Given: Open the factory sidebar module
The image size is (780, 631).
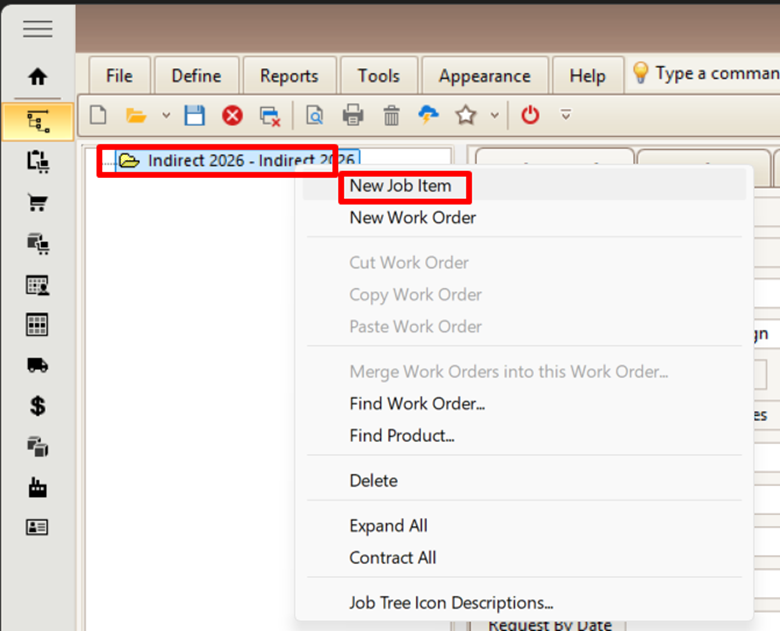Looking at the screenshot, I should (38, 487).
